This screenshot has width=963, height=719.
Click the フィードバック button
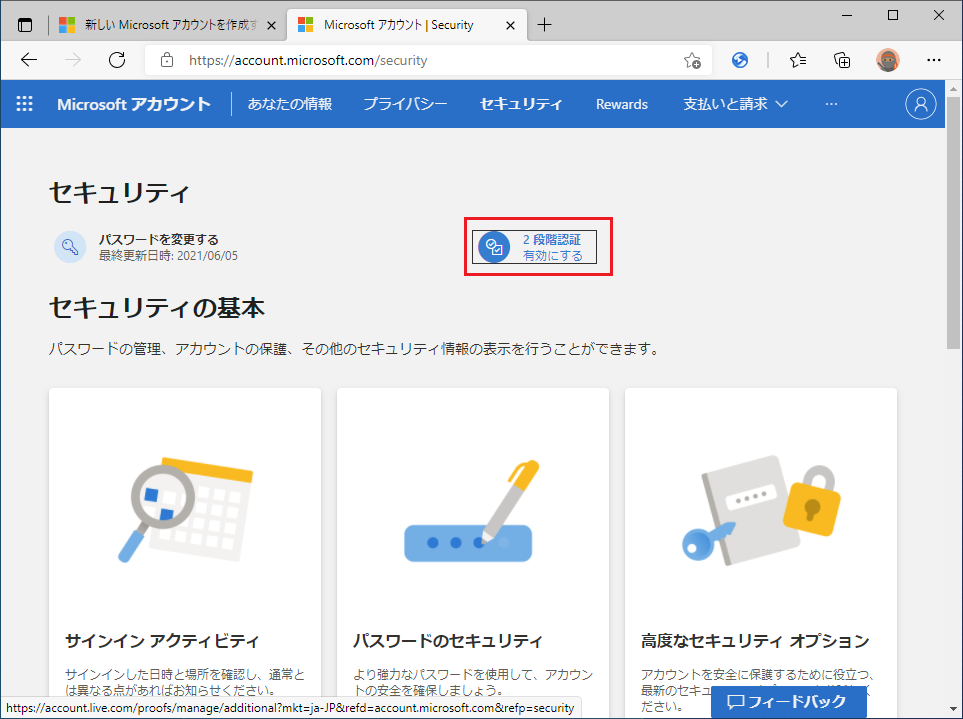[x=789, y=702]
